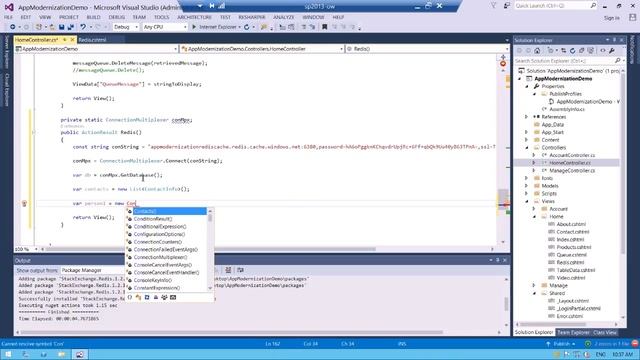
Task: Toggle the third (blue) completion filter icon
Action: [147, 298]
